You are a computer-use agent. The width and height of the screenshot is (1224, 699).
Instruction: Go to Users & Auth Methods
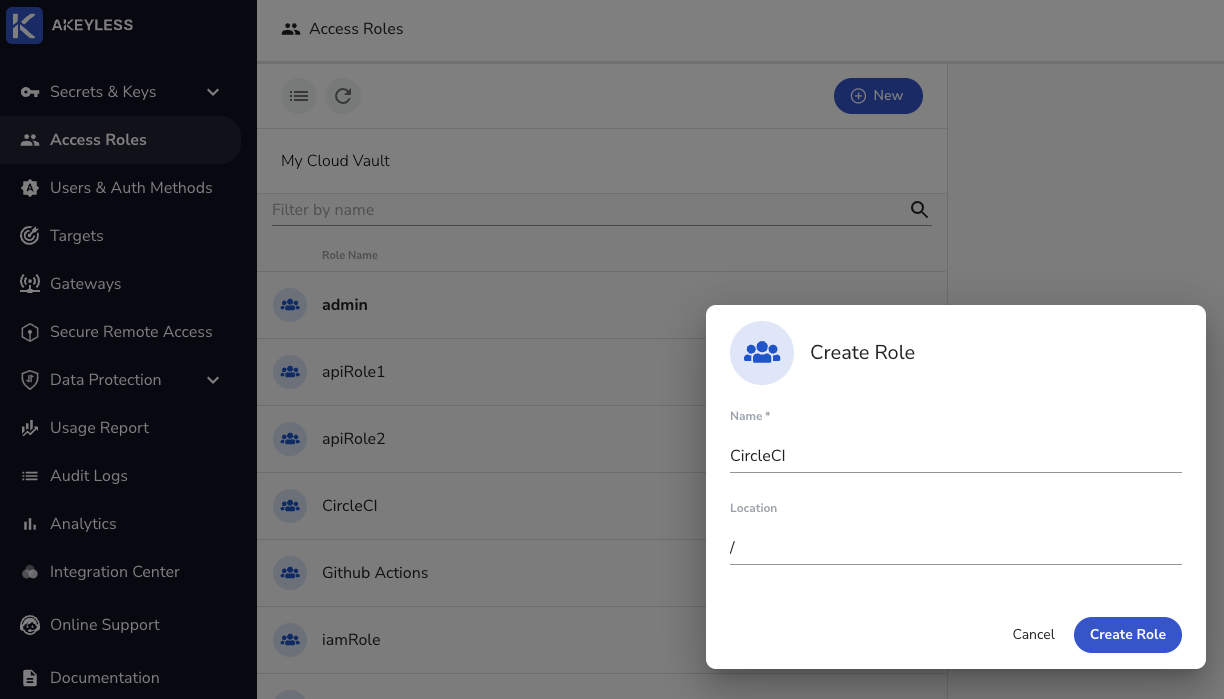[x=120, y=188]
